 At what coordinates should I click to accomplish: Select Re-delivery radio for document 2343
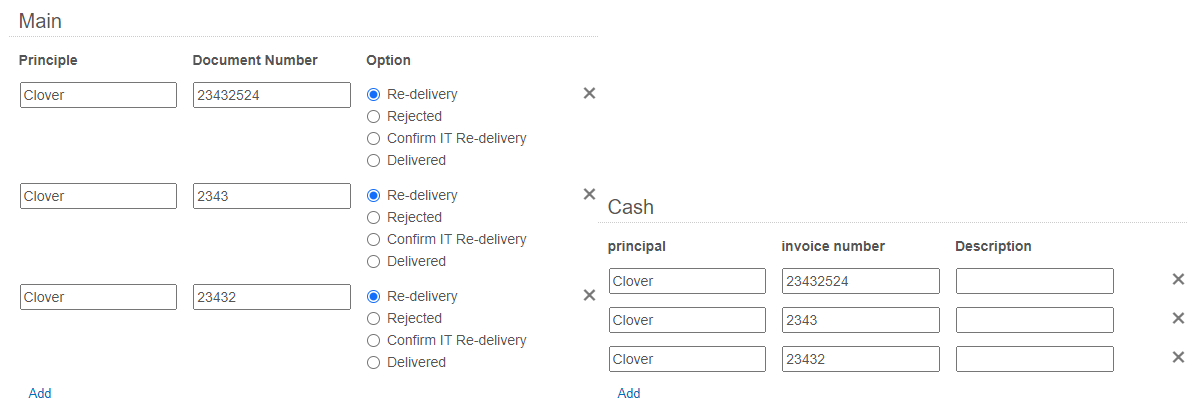pos(373,196)
